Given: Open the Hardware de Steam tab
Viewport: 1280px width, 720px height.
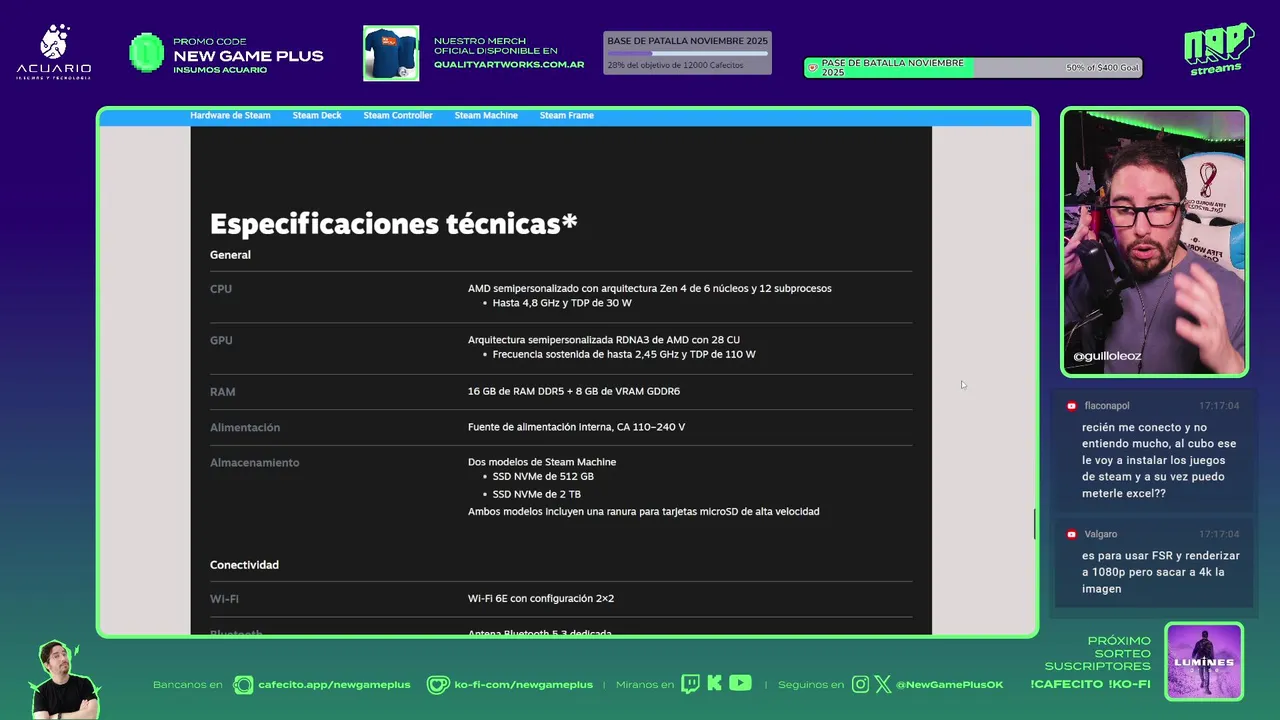Looking at the screenshot, I should (x=230, y=115).
